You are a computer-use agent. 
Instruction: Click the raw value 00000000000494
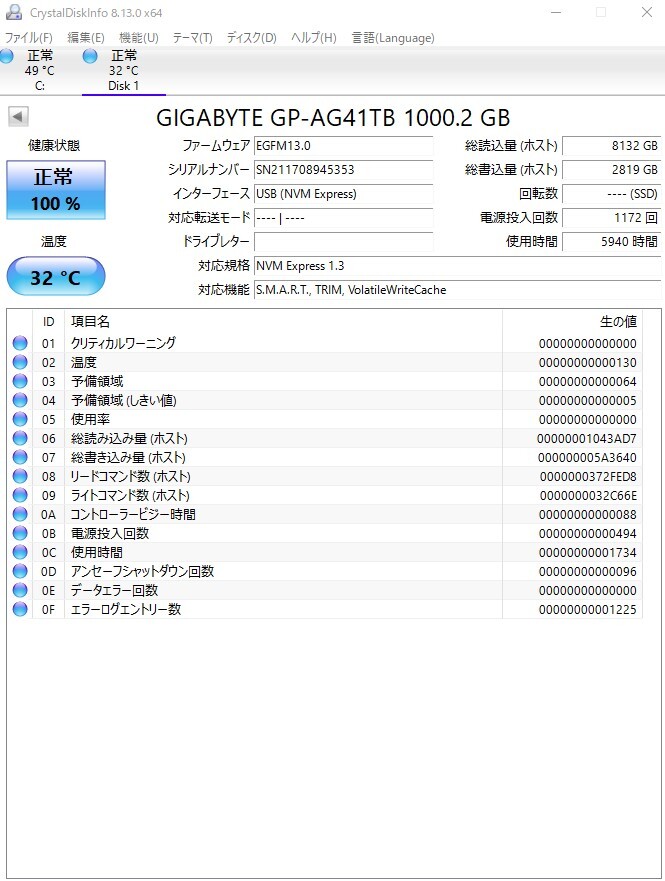tap(587, 533)
